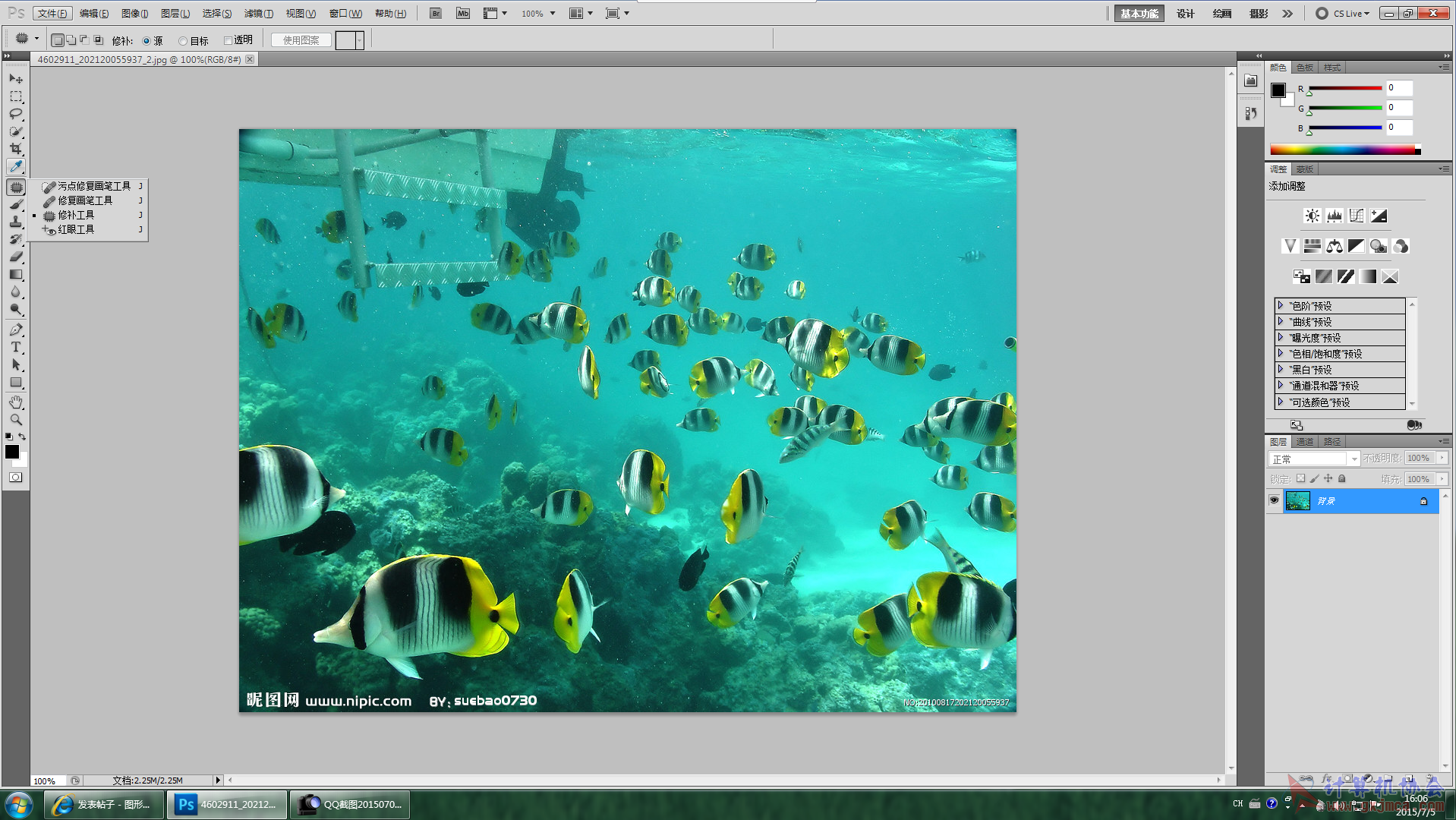1456x820 pixels.
Task: Select 目标 (Destination) patch radio button
Action: [183, 41]
